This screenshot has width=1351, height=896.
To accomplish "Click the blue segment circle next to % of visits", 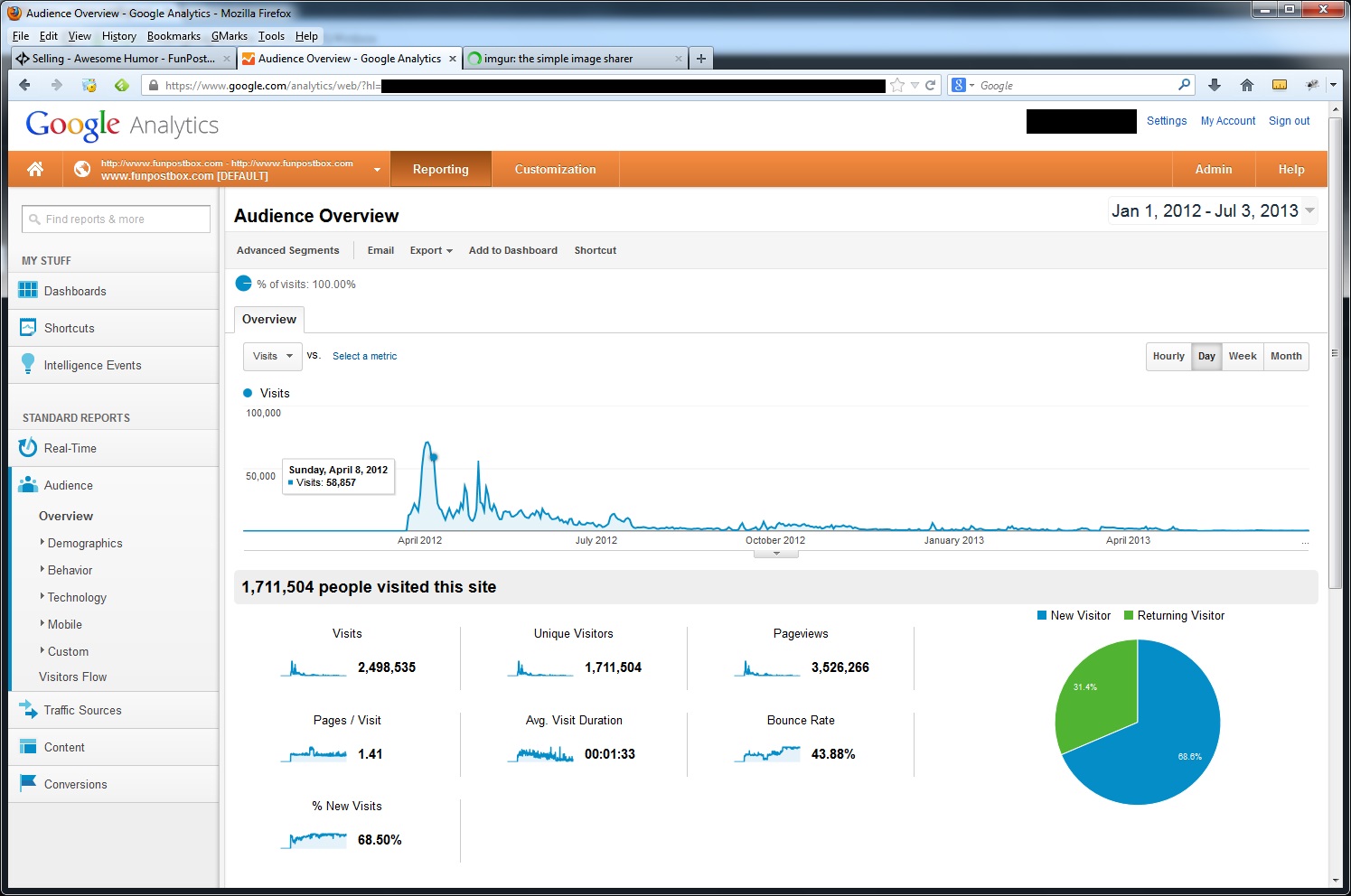I will point(243,283).
